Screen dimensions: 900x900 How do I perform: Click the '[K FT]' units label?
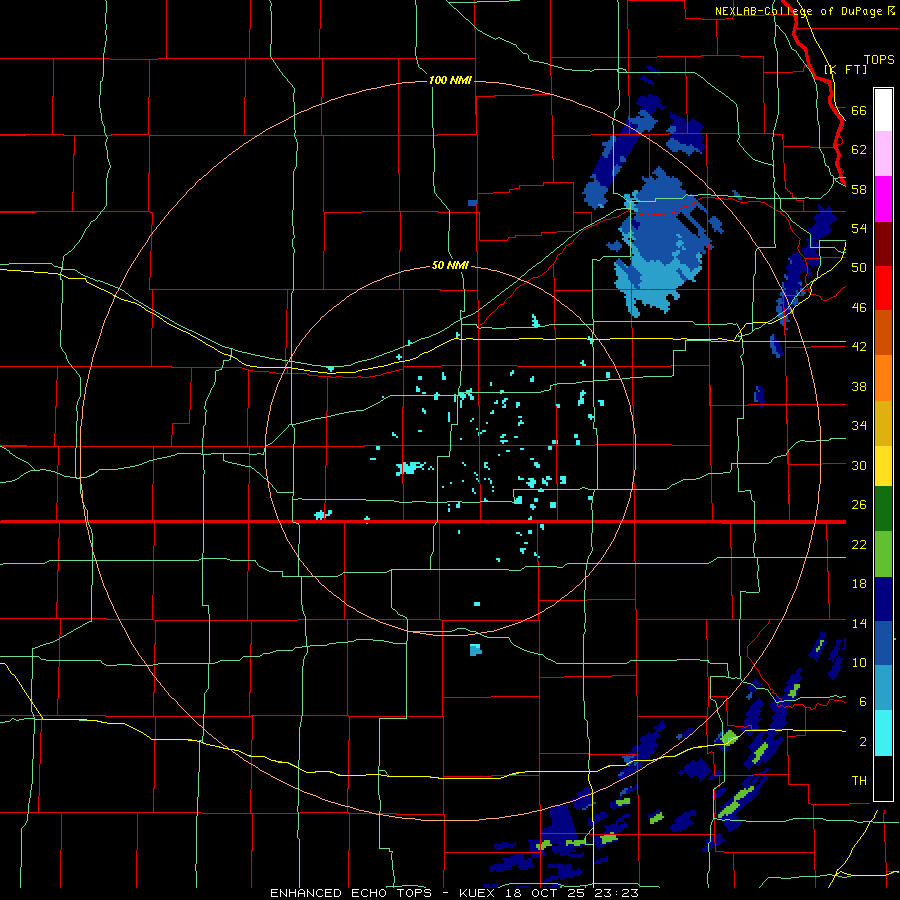click(845, 69)
